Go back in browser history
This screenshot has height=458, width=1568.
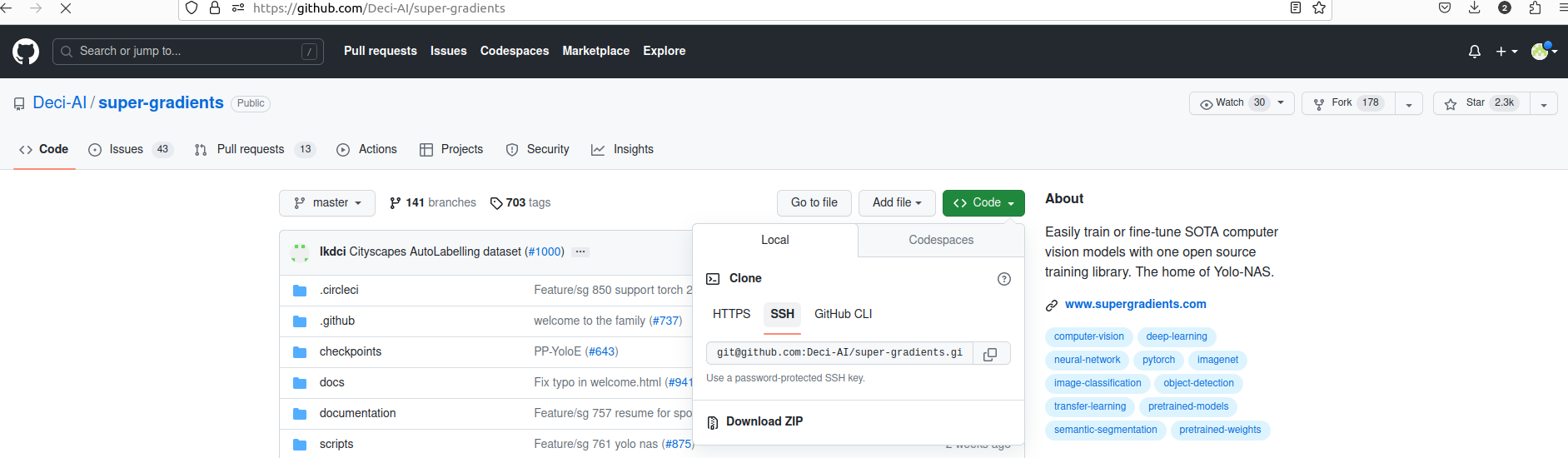(x=7, y=8)
